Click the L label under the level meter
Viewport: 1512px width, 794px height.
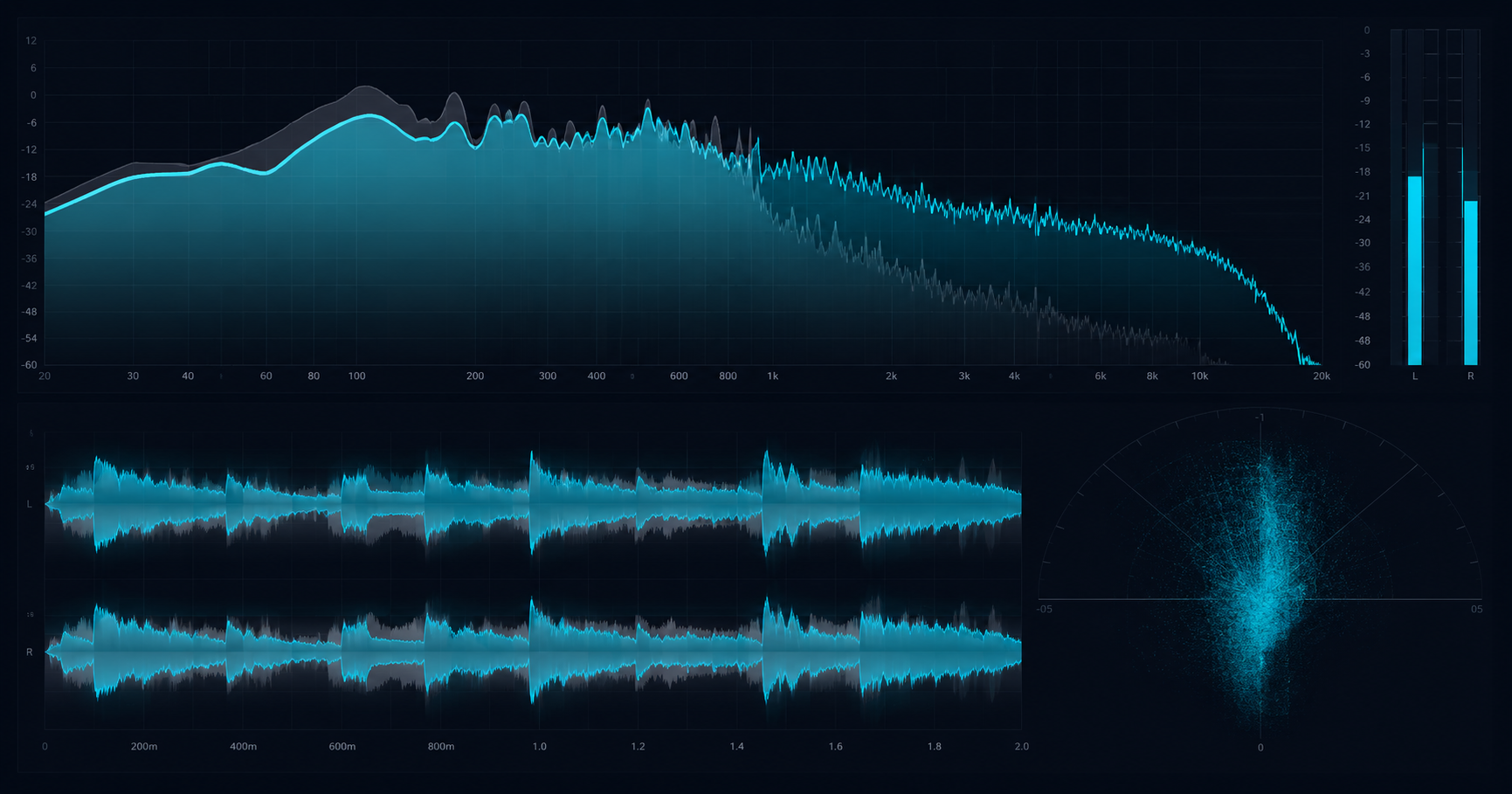tap(1415, 376)
